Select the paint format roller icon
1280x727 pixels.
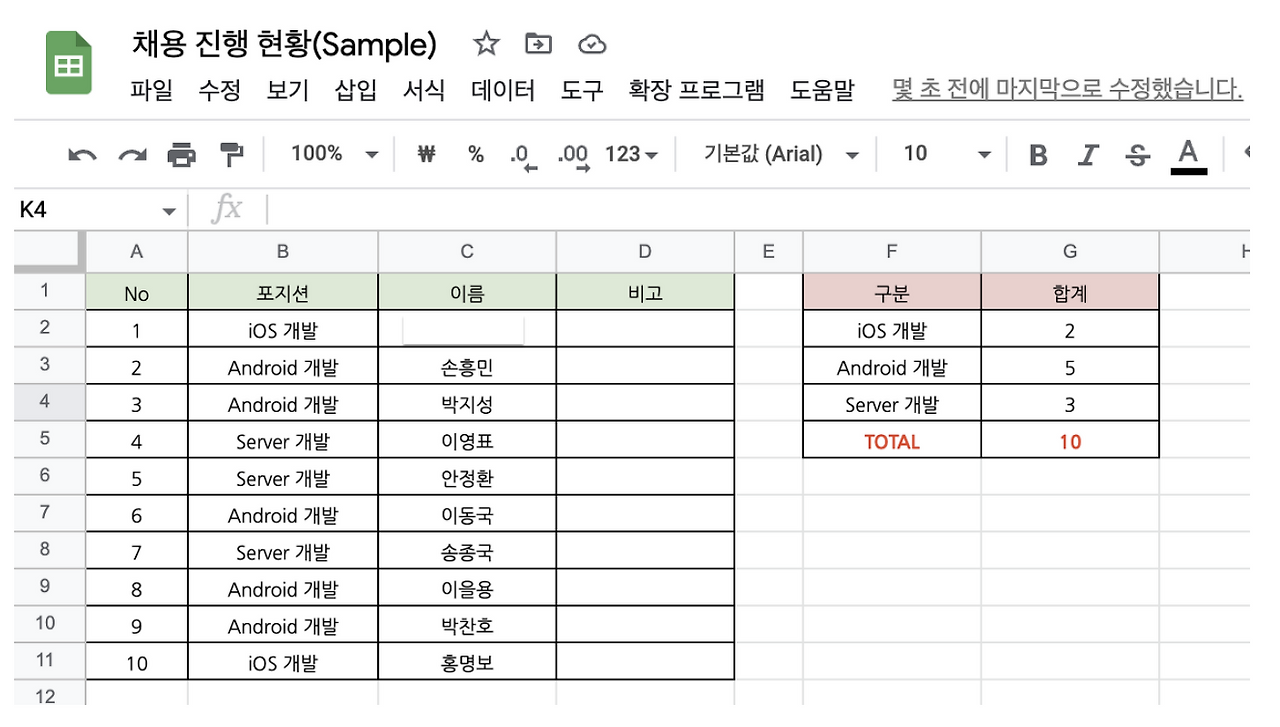[231, 154]
